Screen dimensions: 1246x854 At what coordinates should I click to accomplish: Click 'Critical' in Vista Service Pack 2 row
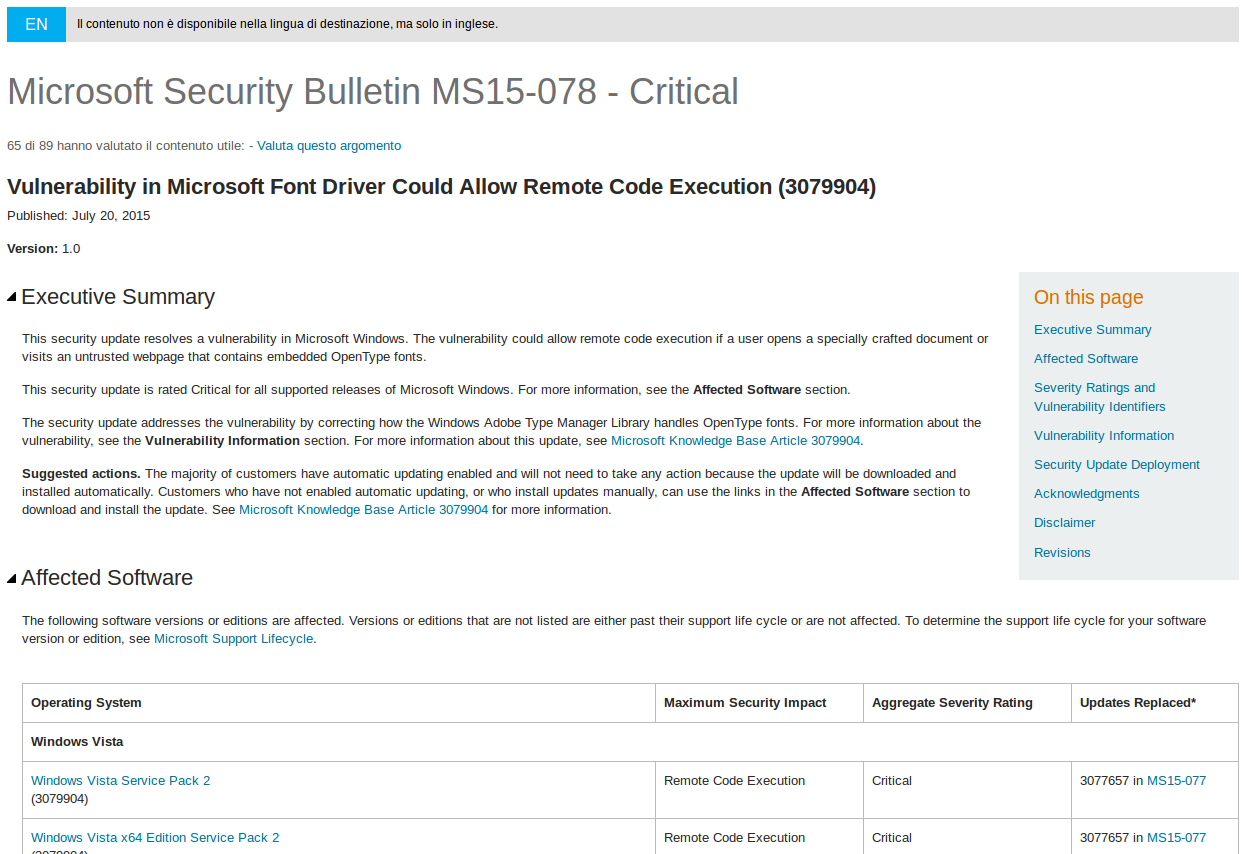pos(892,781)
